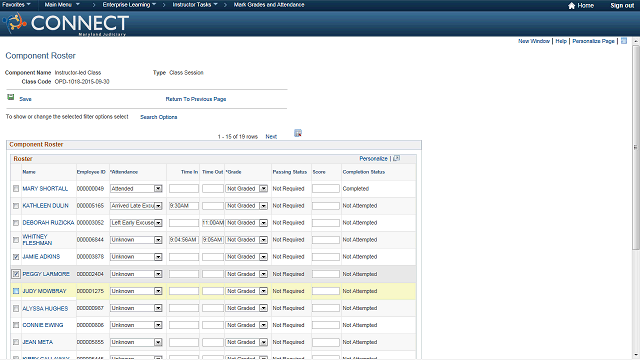Image resolution: width=640 pixels, height=360 pixels.
Task: Click the Home house icon
Action: point(571,5)
